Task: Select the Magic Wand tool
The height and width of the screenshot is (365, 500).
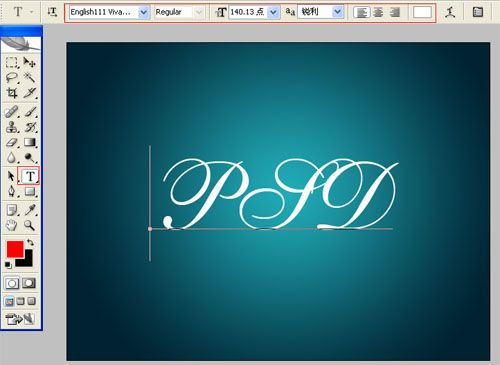Action: (x=30, y=78)
